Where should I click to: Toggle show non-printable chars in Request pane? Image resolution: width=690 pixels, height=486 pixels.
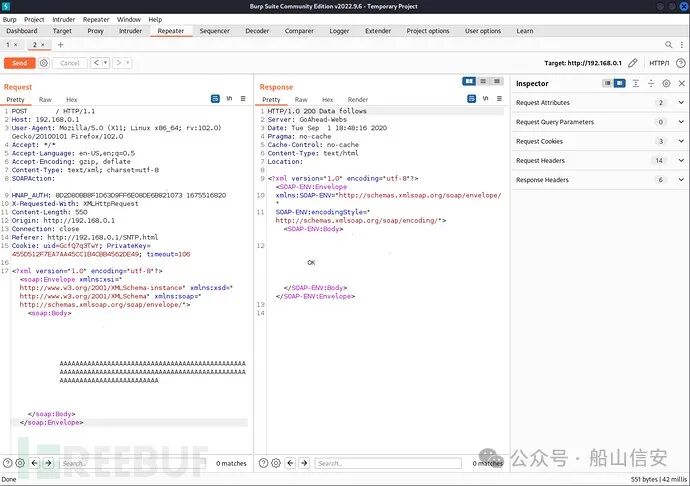click(x=229, y=99)
